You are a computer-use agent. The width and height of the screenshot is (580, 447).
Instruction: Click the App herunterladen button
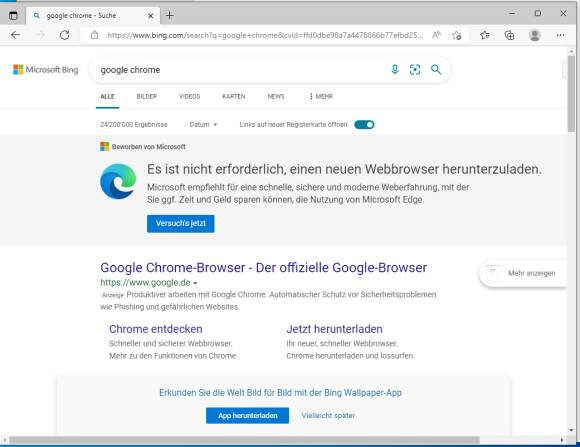pyautogui.click(x=247, y=416)
